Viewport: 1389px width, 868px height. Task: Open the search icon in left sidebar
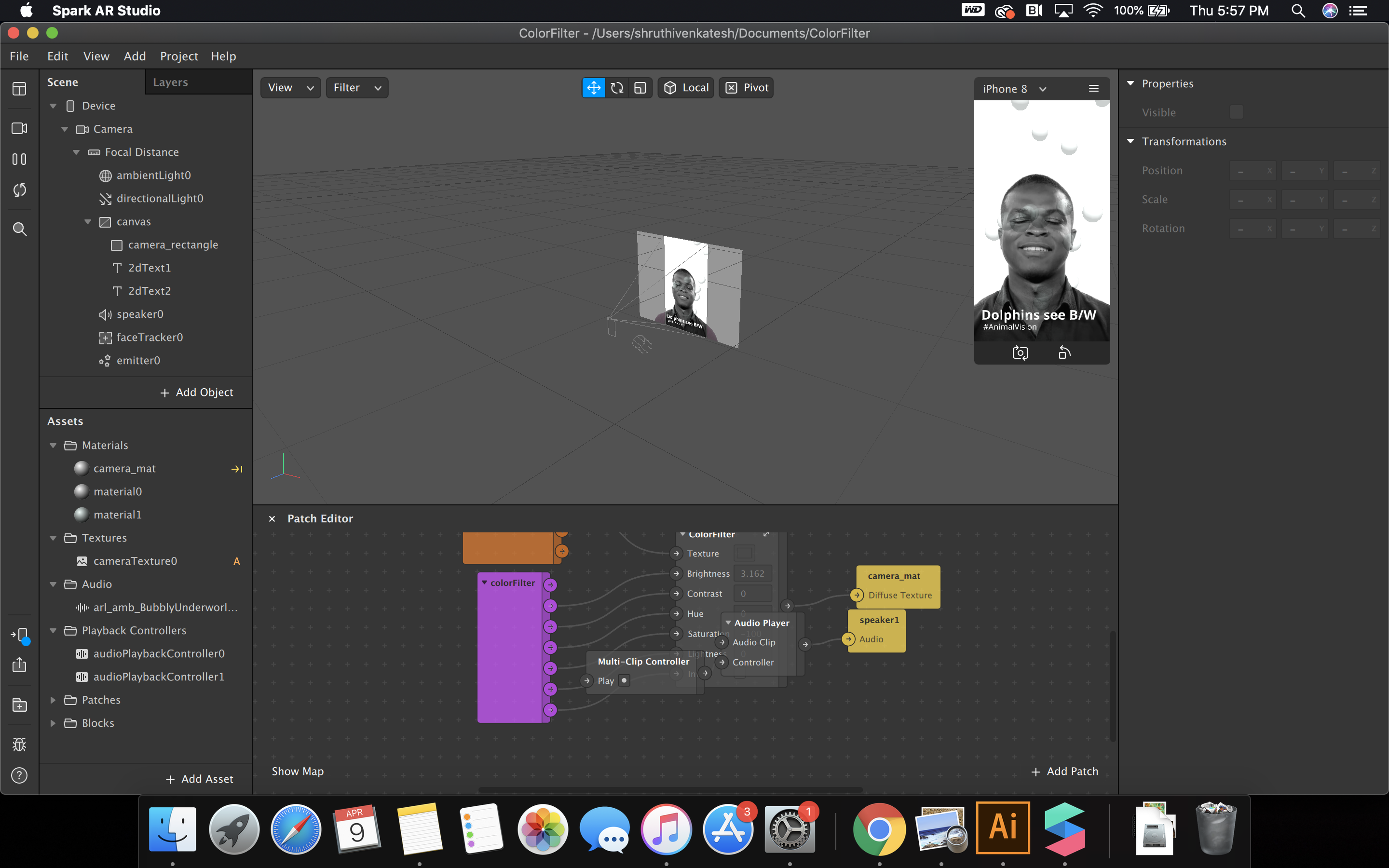pos(19,229)
